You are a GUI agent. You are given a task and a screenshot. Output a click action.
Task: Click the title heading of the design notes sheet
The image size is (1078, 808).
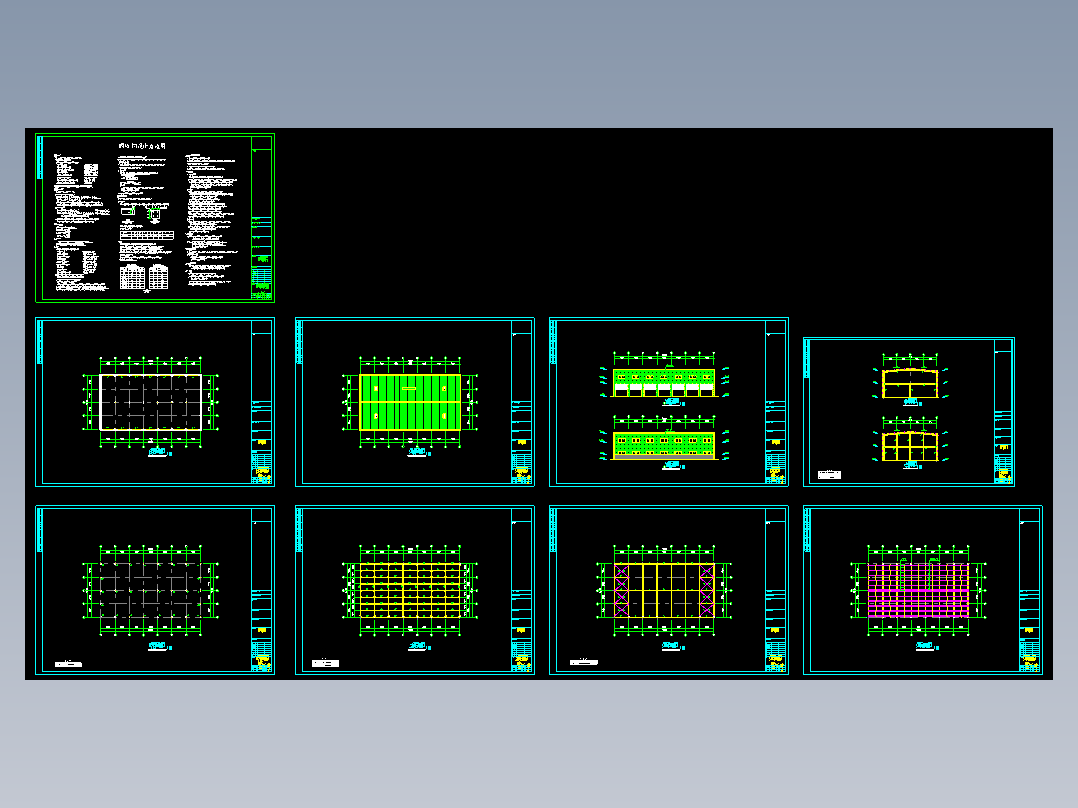pos(142,146)
